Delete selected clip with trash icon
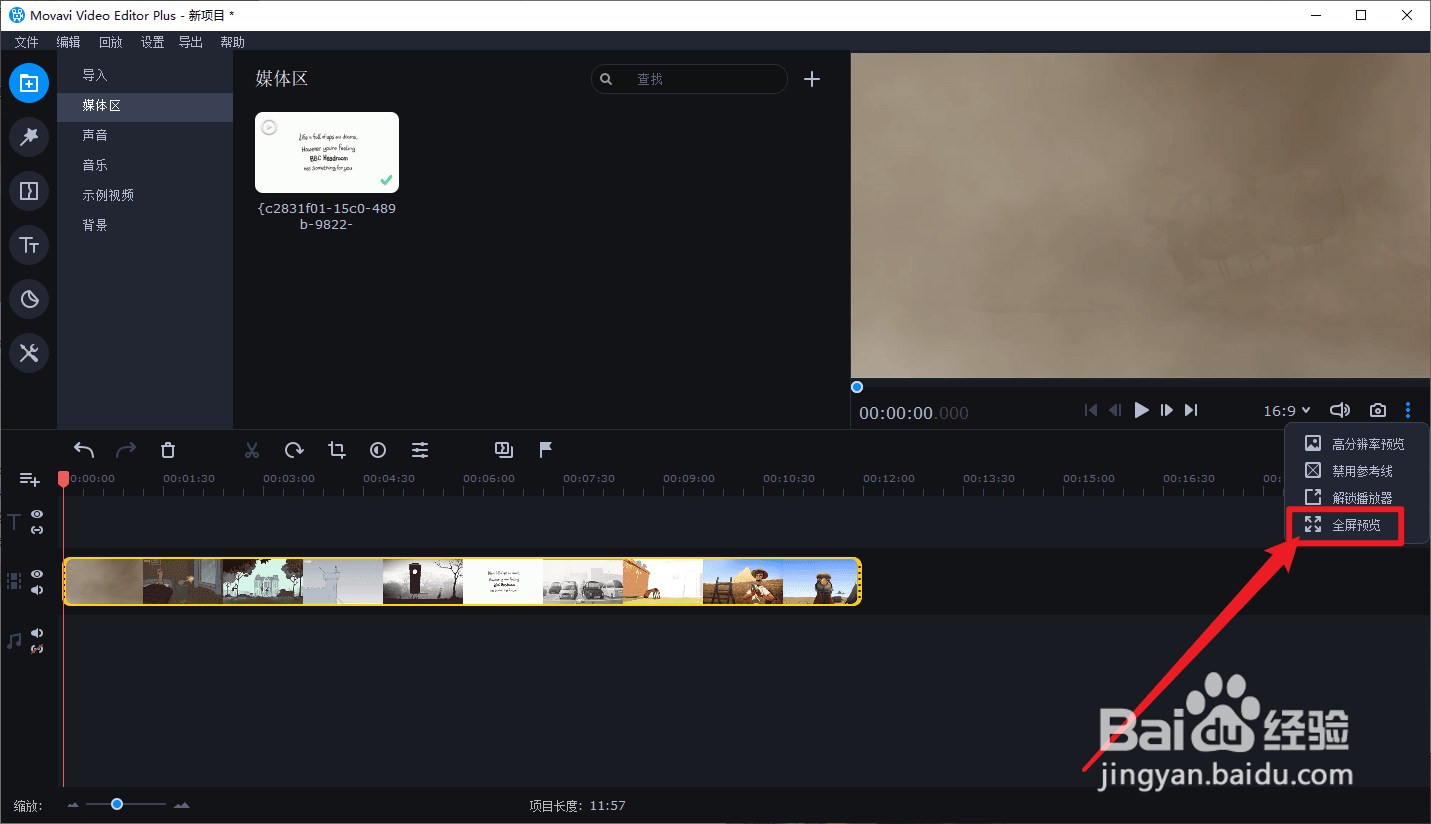Screen dimensions: 1431x824 [168, 450]
